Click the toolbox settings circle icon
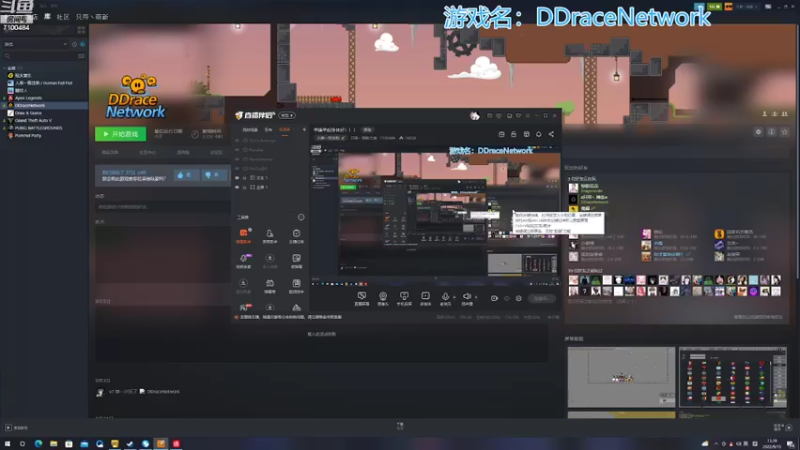800x450 pixels. pyautogui.click(x=301, y=217)
